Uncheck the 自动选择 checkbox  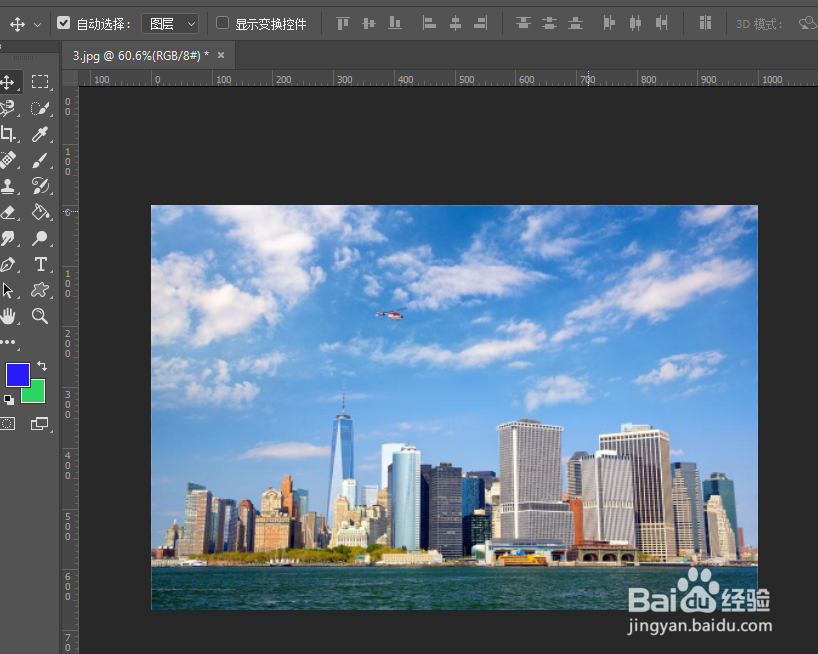(64, 23)
